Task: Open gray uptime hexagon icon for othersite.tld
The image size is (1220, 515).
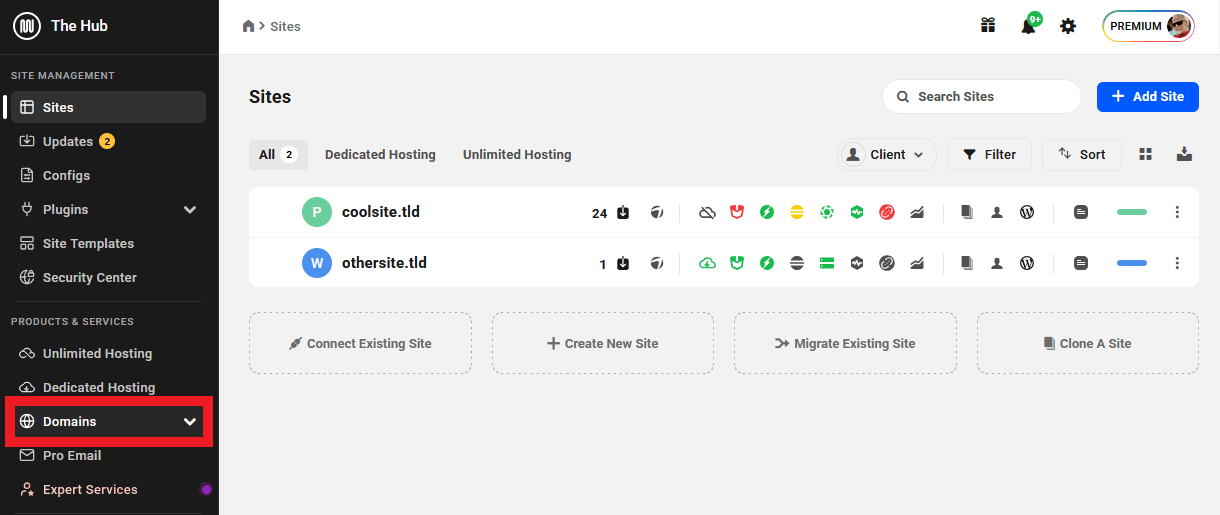Action: (857, 263)
